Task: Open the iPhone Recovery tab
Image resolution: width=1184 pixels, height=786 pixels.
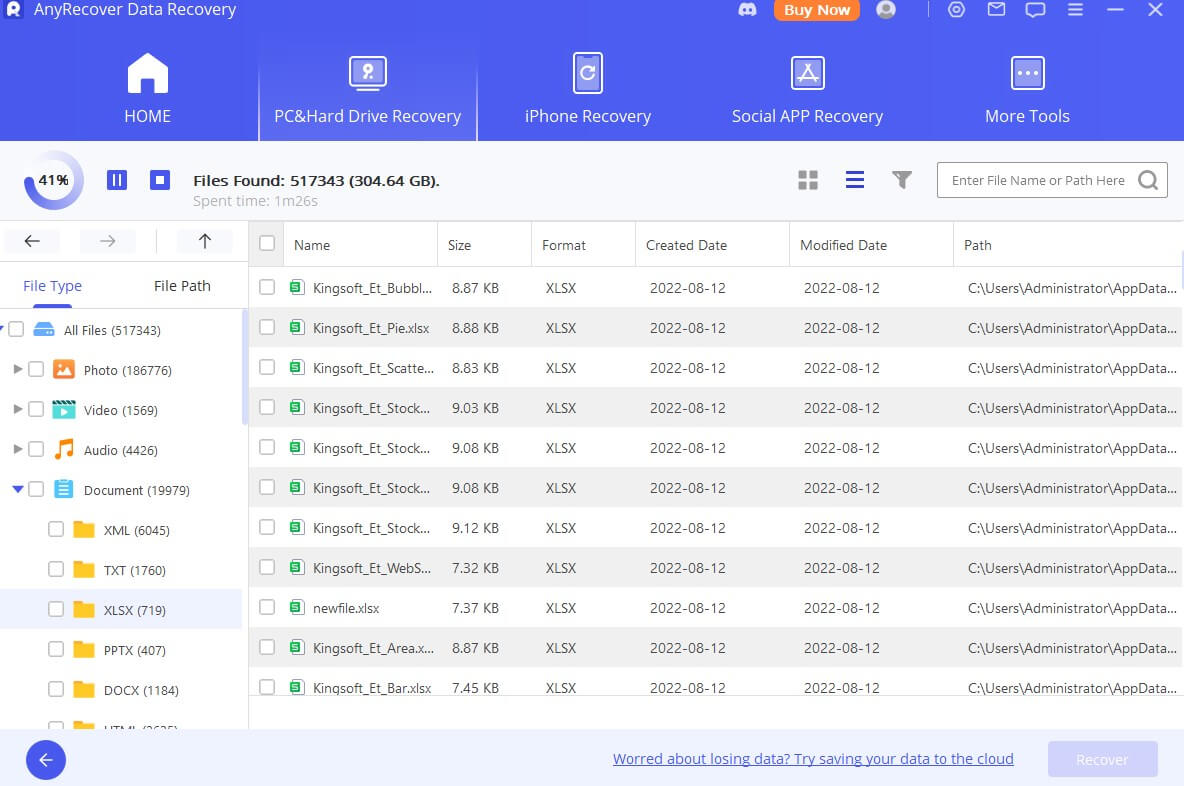Action: tap(588, 88)
